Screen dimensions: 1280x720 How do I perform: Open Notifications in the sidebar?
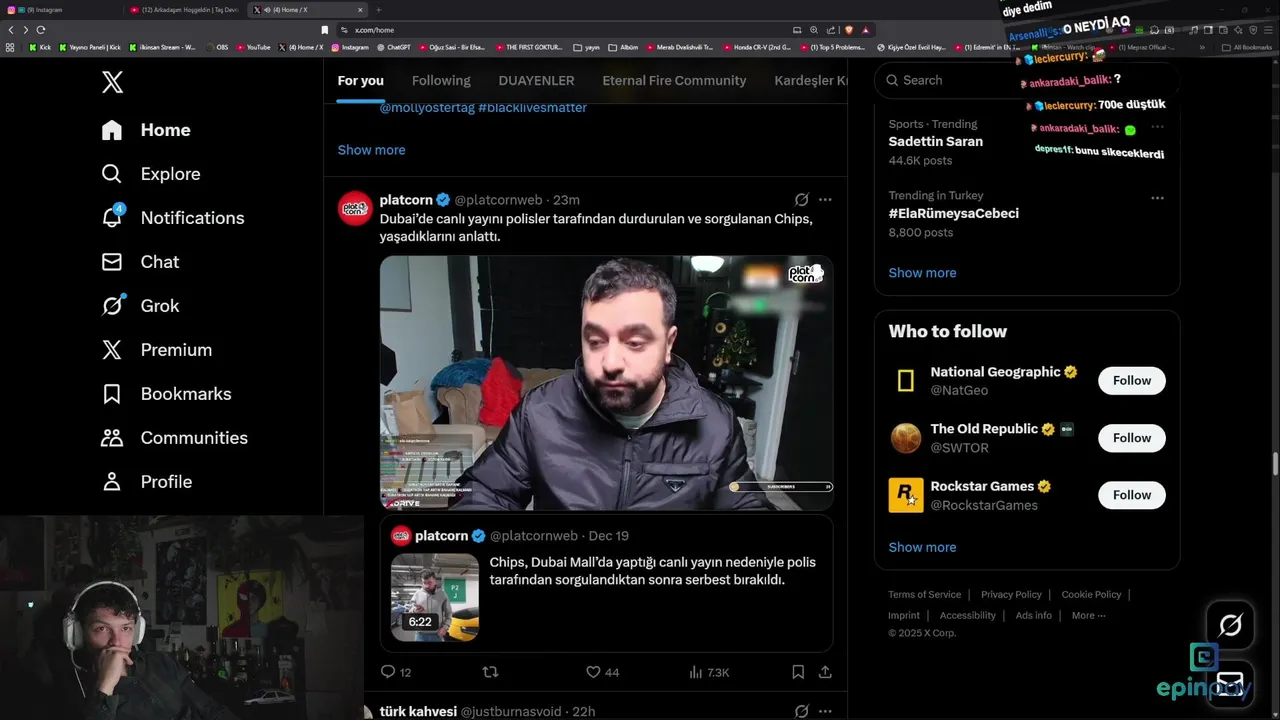173,218
